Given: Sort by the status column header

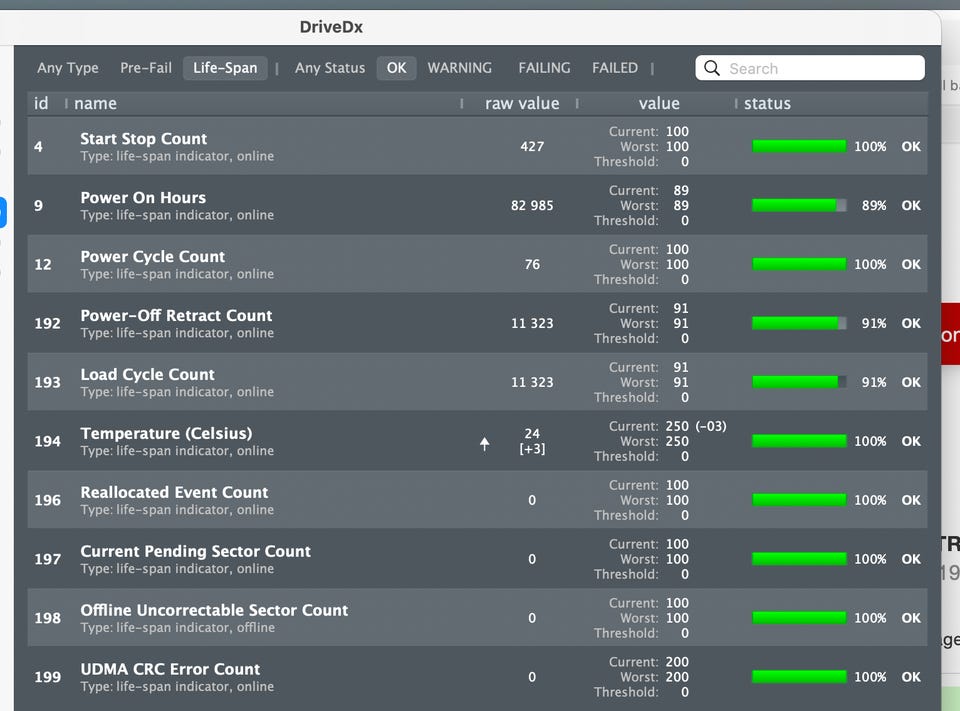Looking at the screenshot, I should [x=767, y=103].
